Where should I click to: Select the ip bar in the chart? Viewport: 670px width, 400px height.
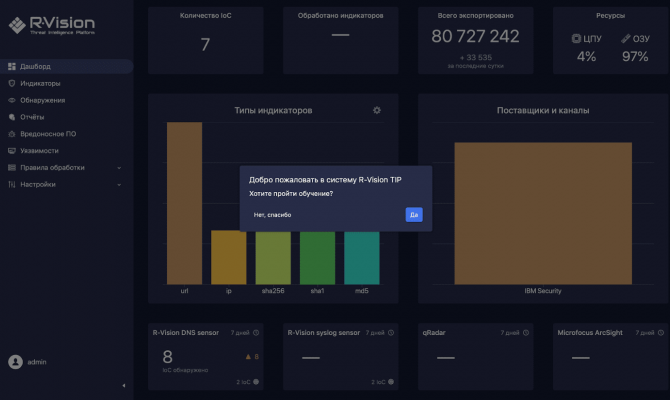click(229, 257)
